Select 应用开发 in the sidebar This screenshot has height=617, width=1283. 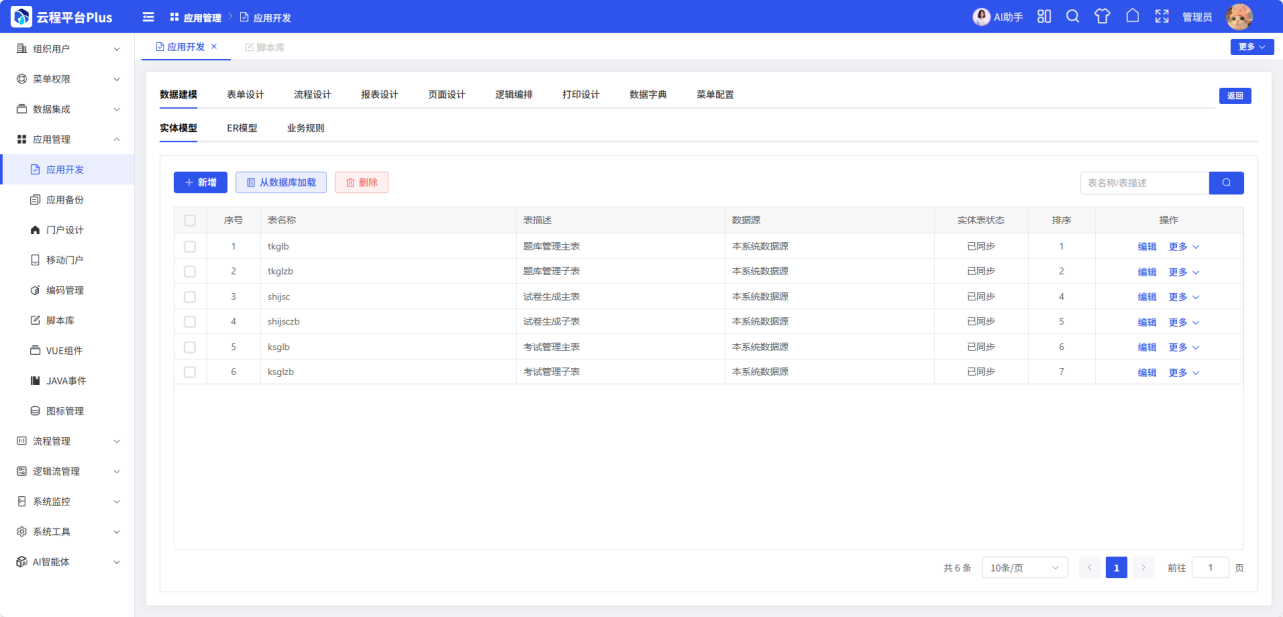point(67,170)
